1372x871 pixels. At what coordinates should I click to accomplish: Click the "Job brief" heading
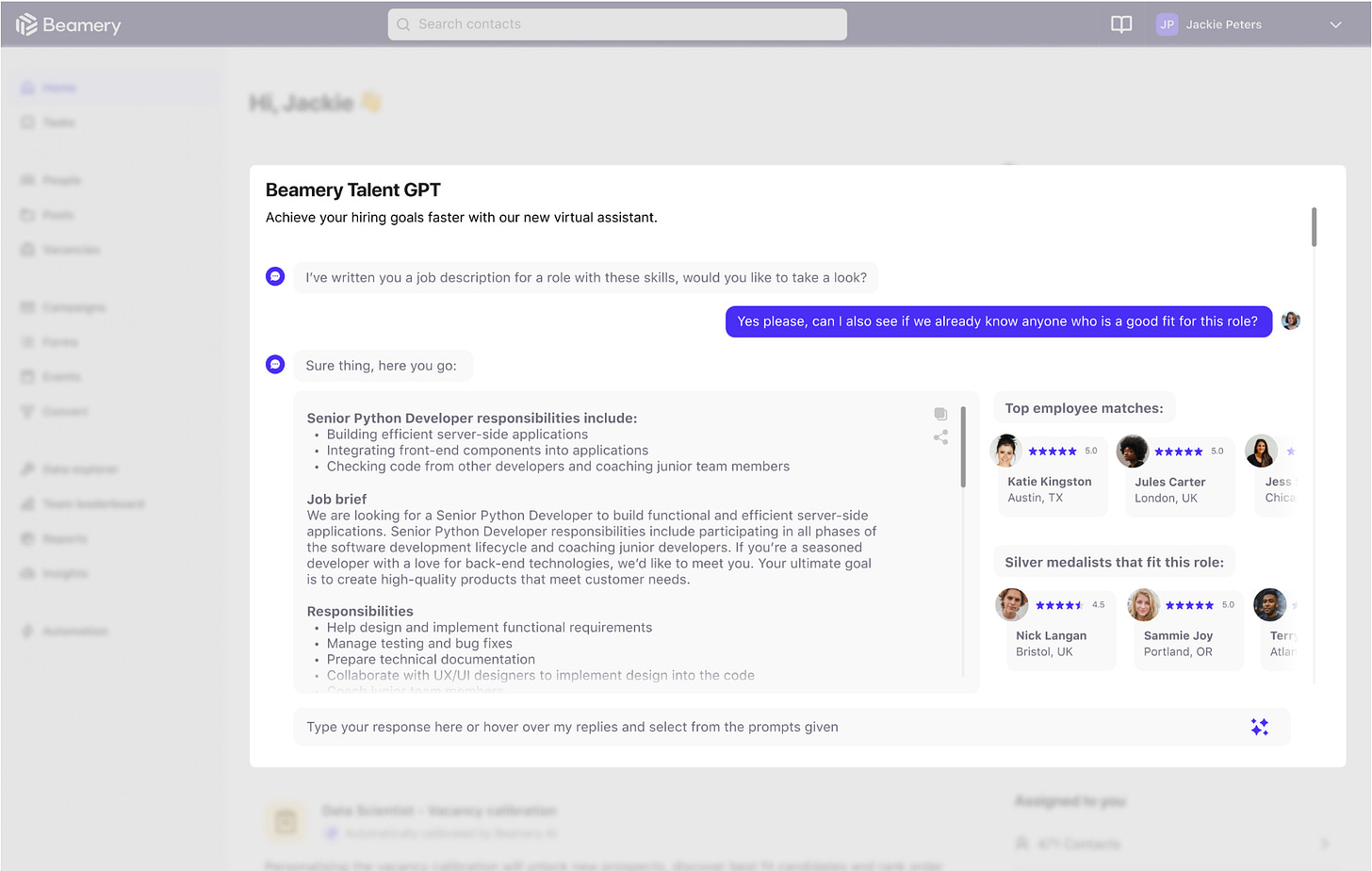[x=336, y=500]
